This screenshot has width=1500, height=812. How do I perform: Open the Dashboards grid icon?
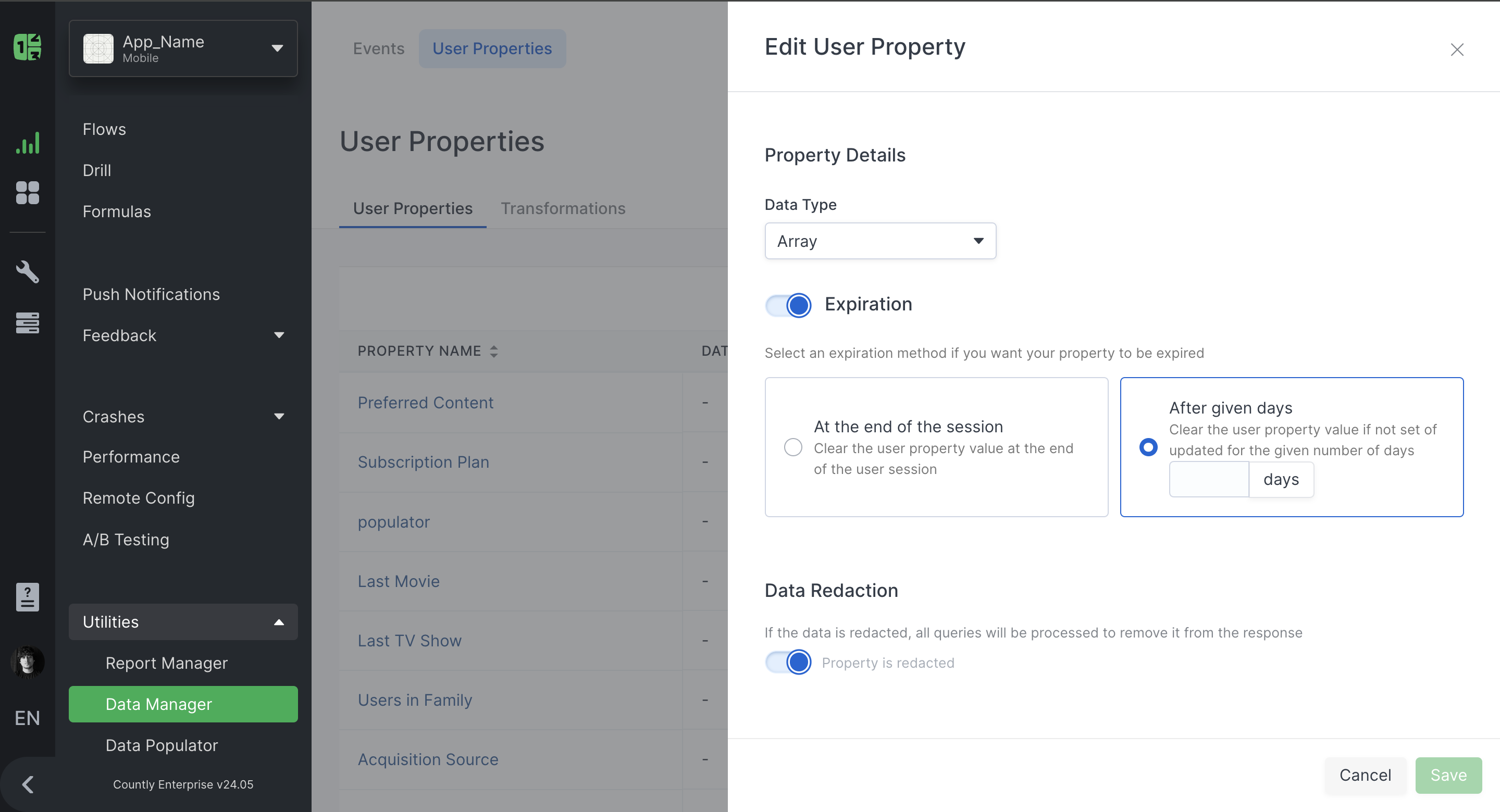(x=28, y=193)
